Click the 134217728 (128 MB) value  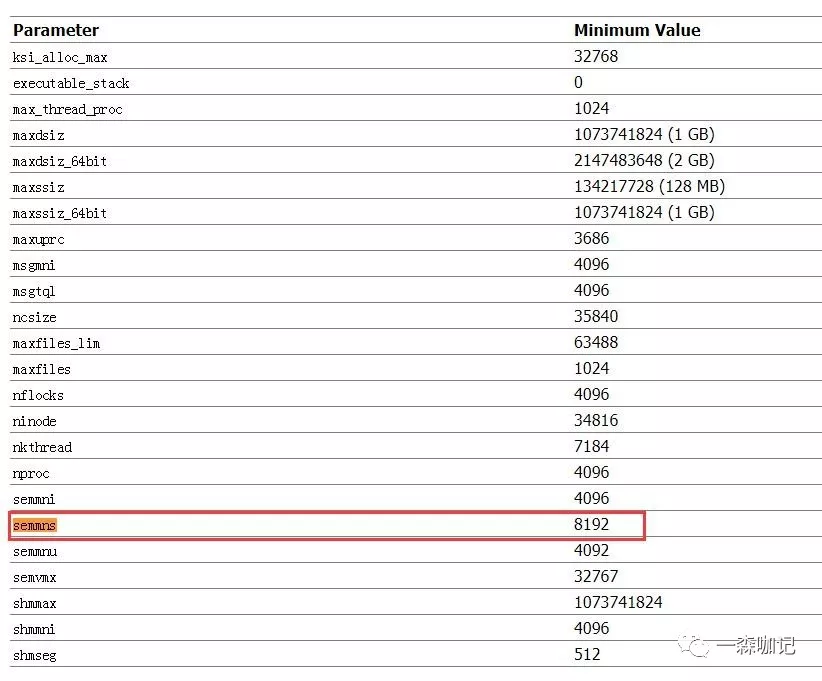pyautogui.click(x=649, y=186)
